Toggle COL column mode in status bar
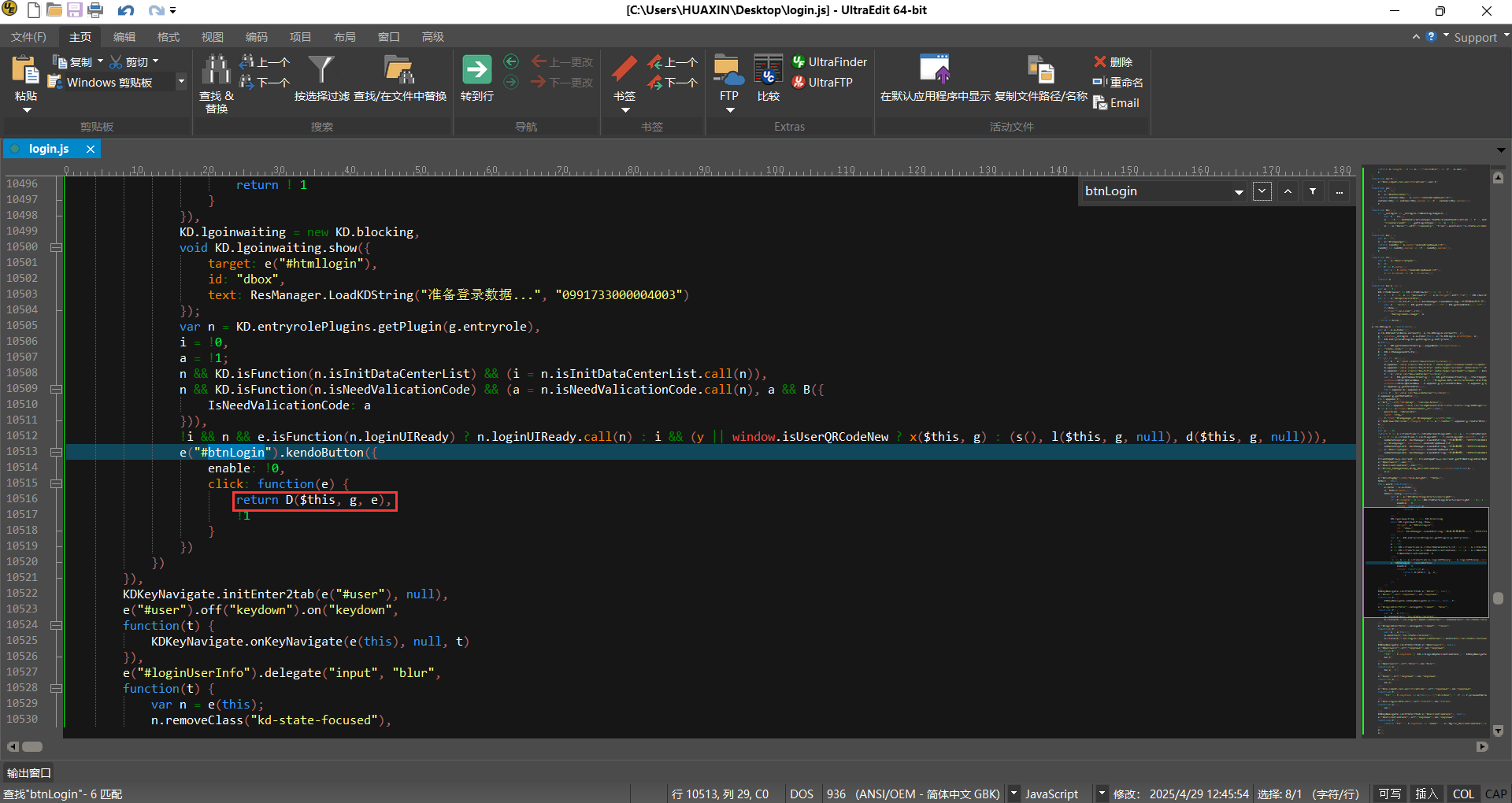The height and width of the screenshot is (803, 1512). (x=1463, y=794)
